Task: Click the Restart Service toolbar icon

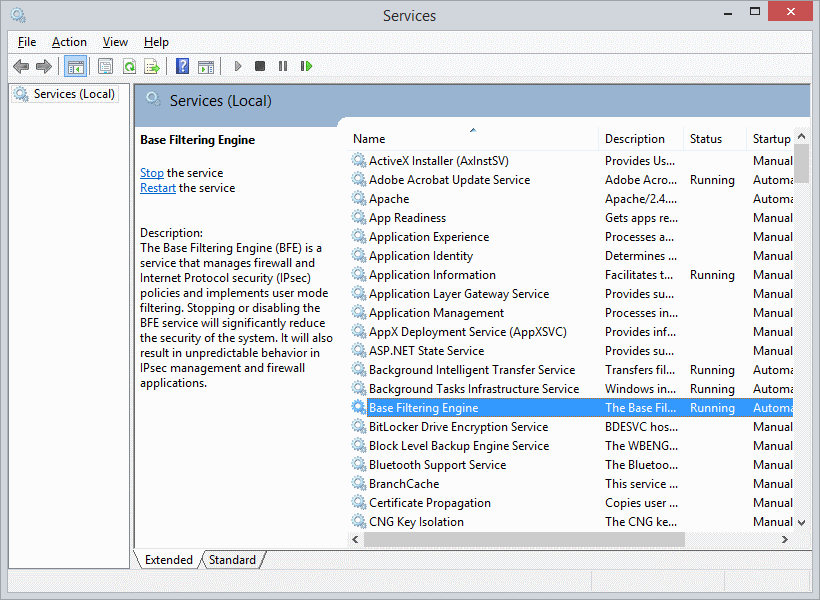Action: click(x=306, y=66)
